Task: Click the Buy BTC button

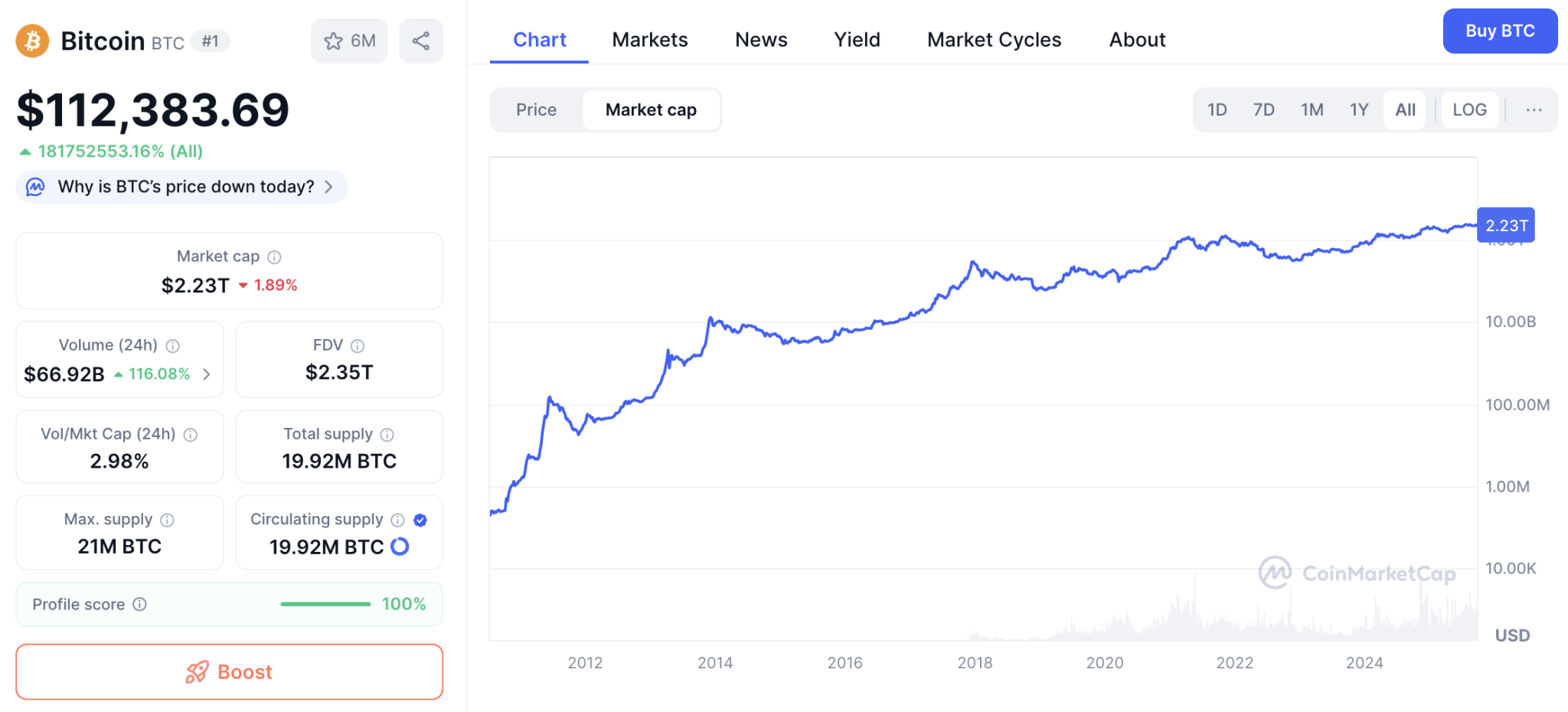Action: tap(1500, 31)
